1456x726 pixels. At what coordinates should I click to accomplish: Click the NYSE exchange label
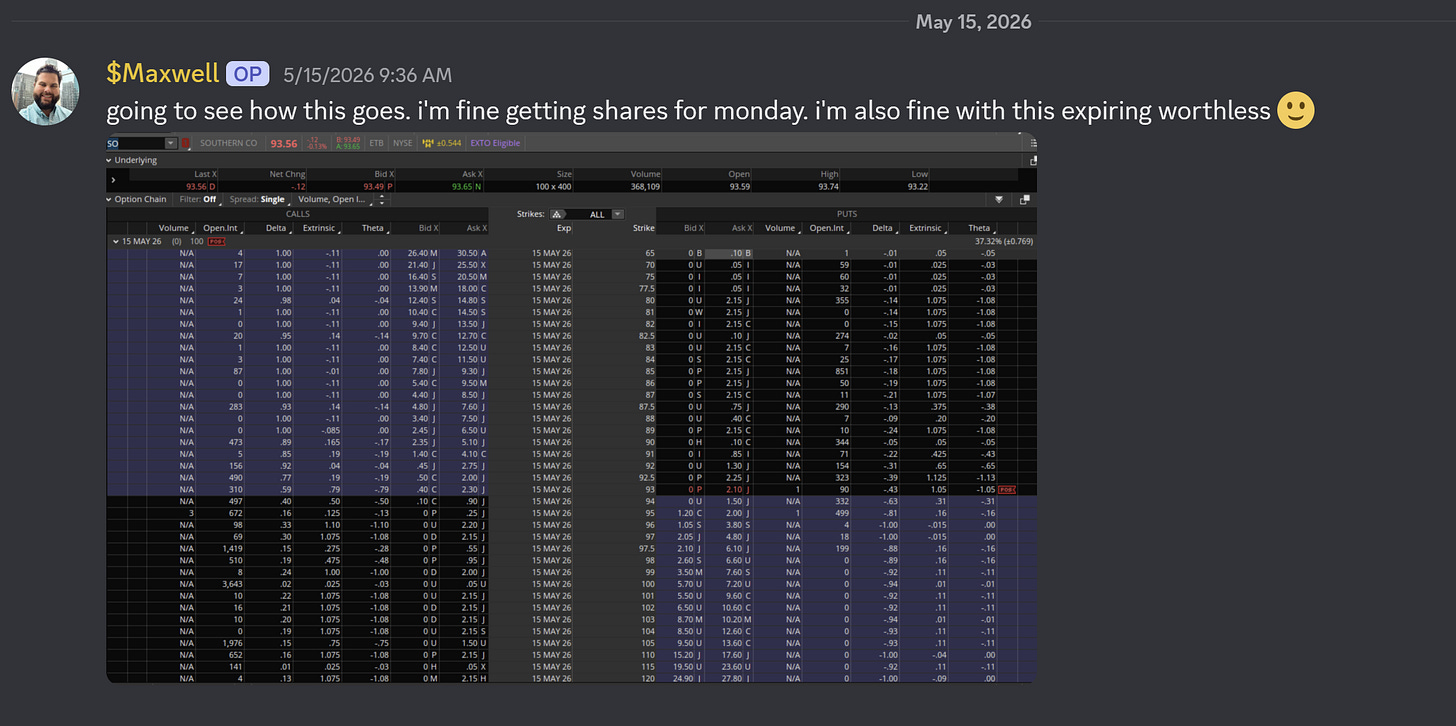pyautogui.click(x=403, y=143)
